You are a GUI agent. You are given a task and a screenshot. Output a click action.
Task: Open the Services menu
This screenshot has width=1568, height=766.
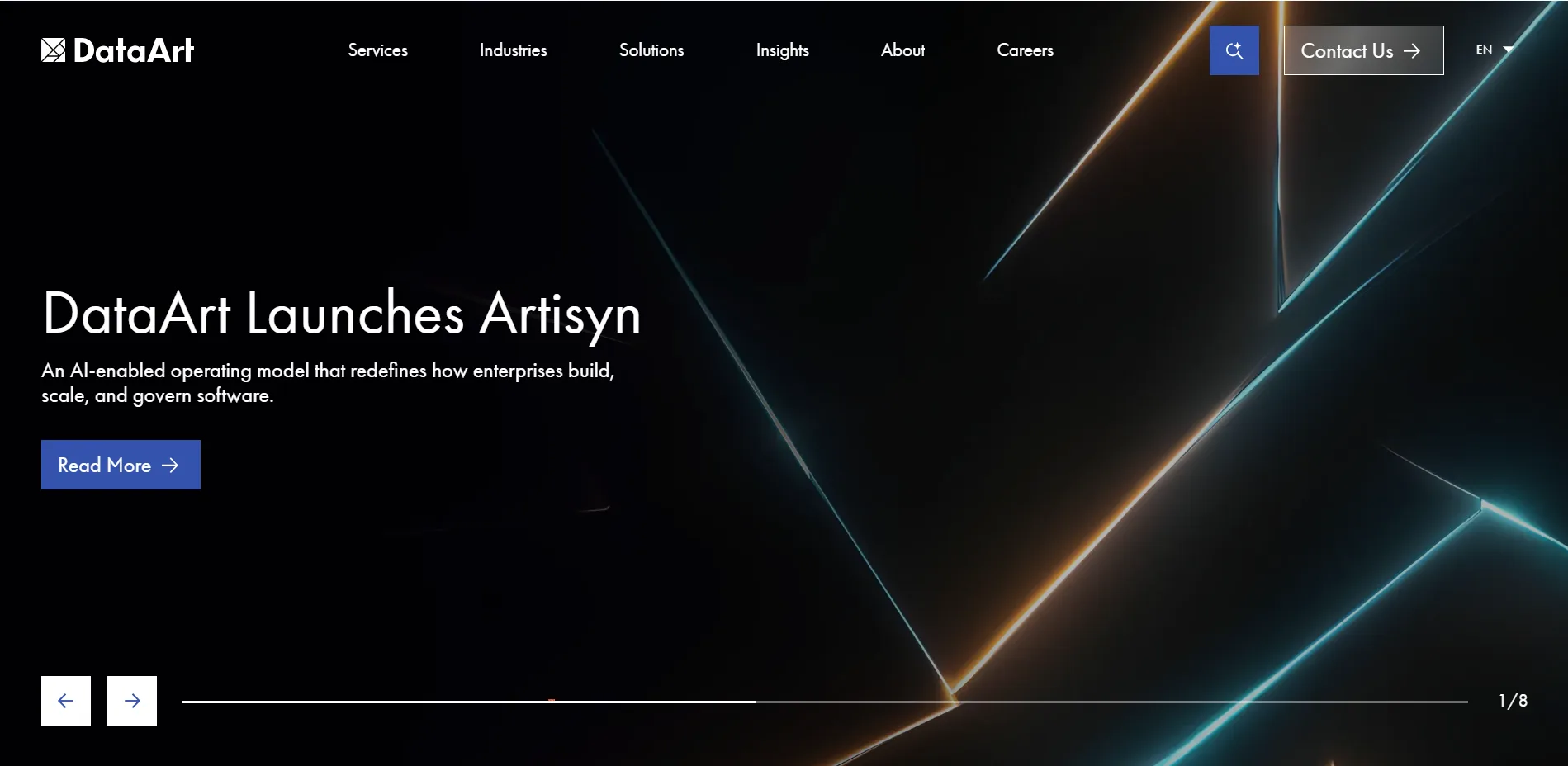point(377,50)
